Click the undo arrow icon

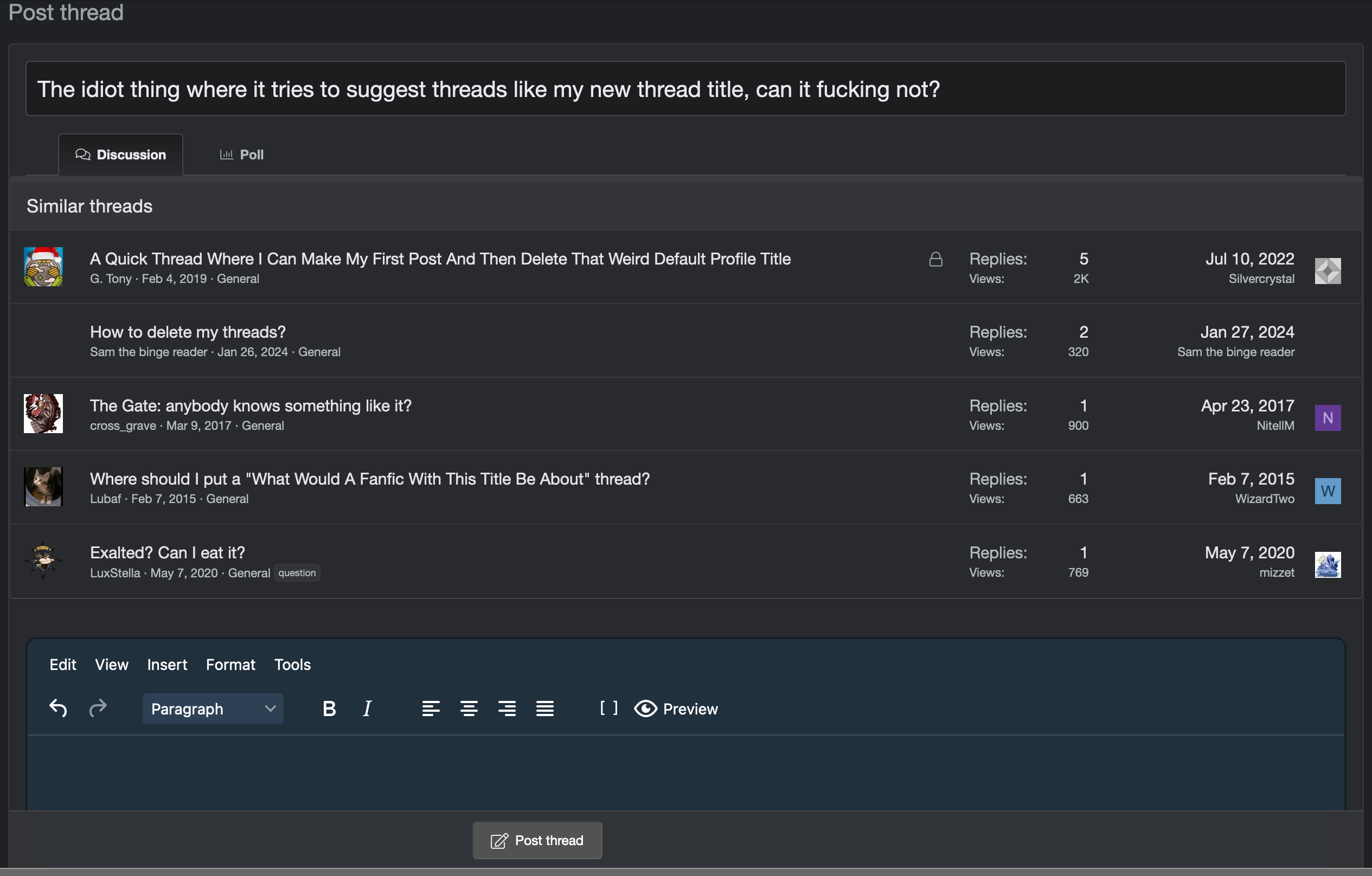click(x=58, y=708)
